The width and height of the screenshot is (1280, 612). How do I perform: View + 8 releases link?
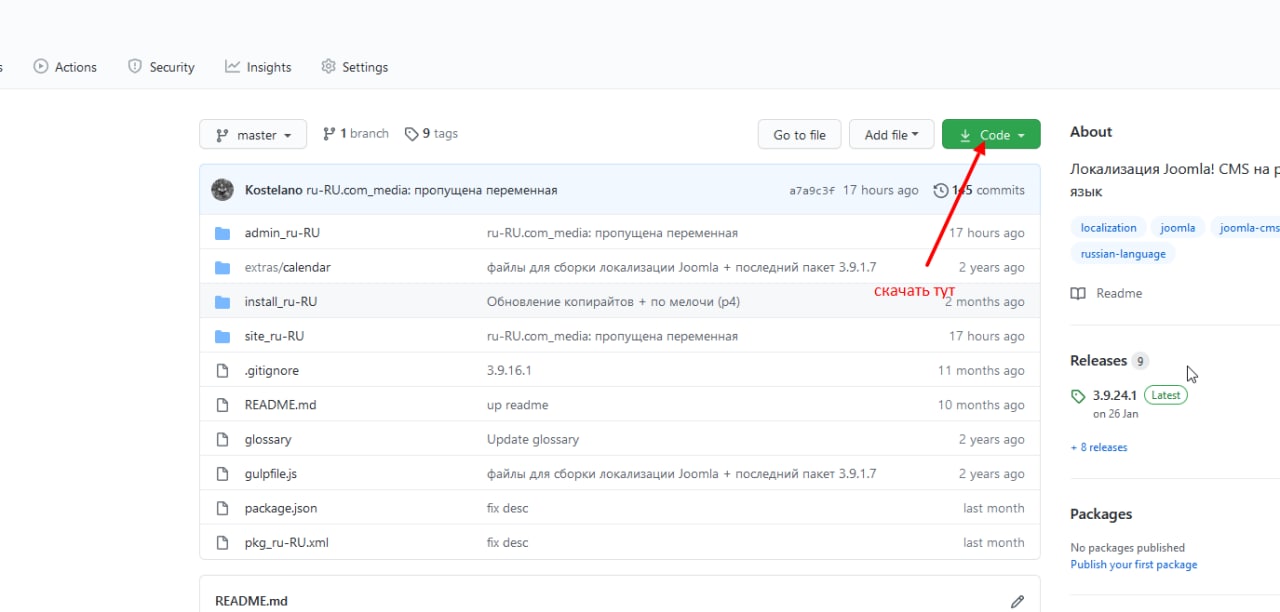coord(1099,448)
